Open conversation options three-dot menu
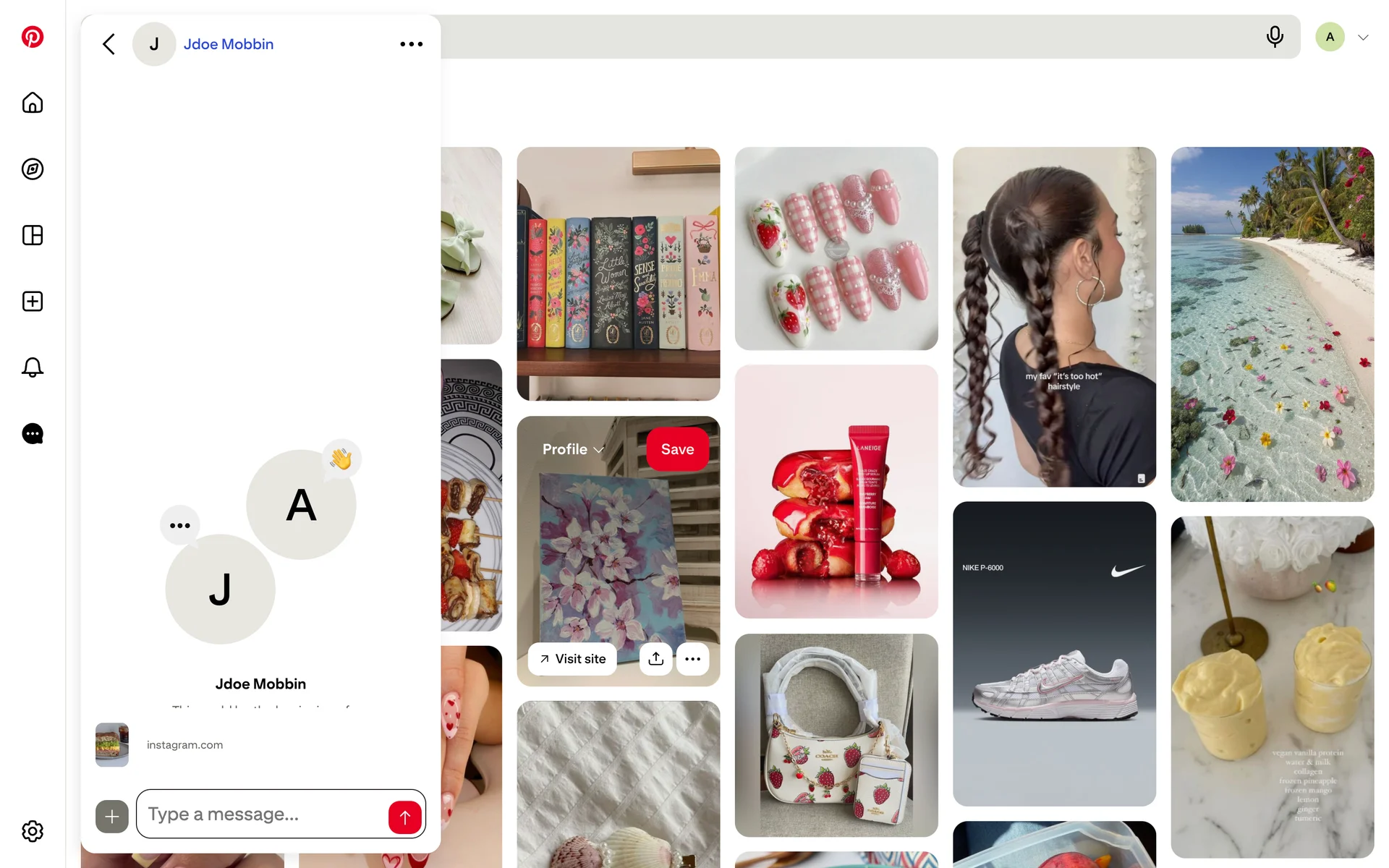 [x=412, y=44]
